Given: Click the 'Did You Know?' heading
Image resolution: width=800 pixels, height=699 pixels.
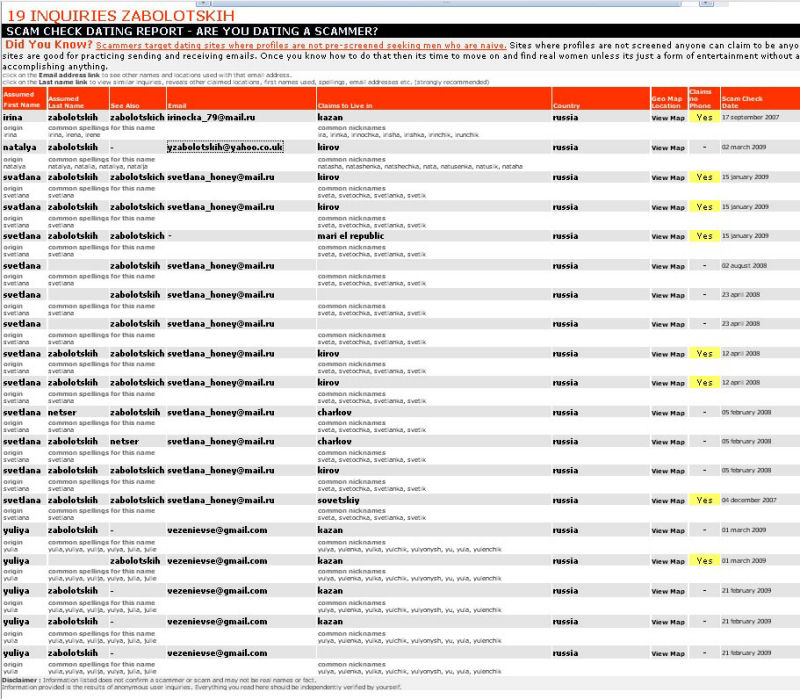Looking at the screenshot, I should 49,44.
